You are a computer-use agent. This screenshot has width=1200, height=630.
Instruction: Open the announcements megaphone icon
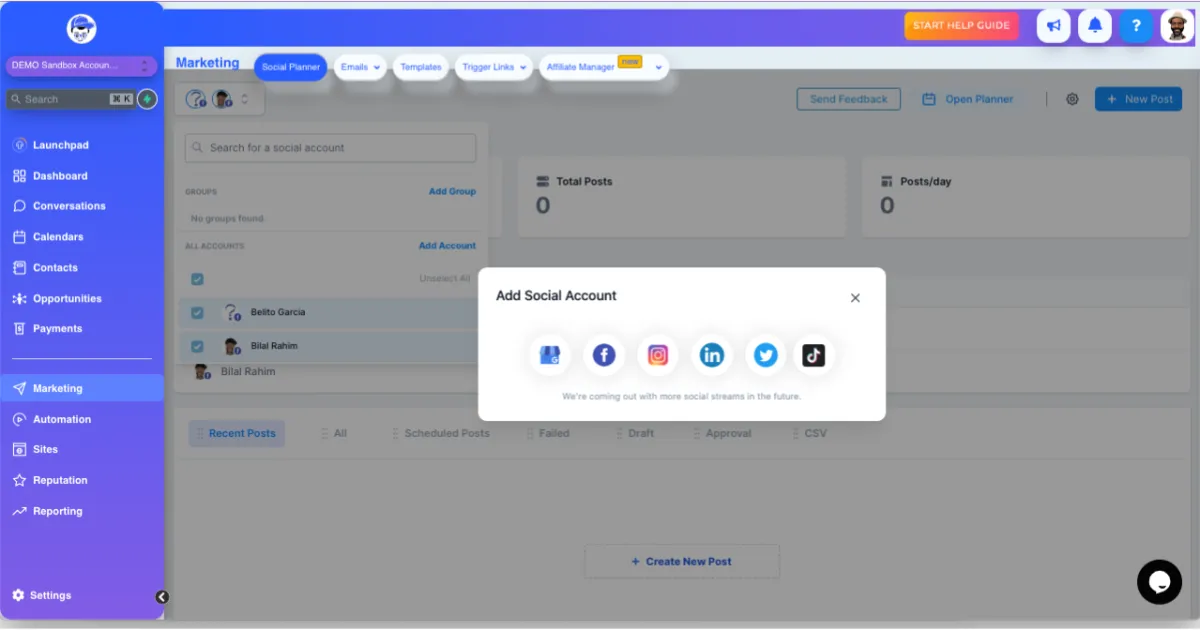(x=1053, y=26)
